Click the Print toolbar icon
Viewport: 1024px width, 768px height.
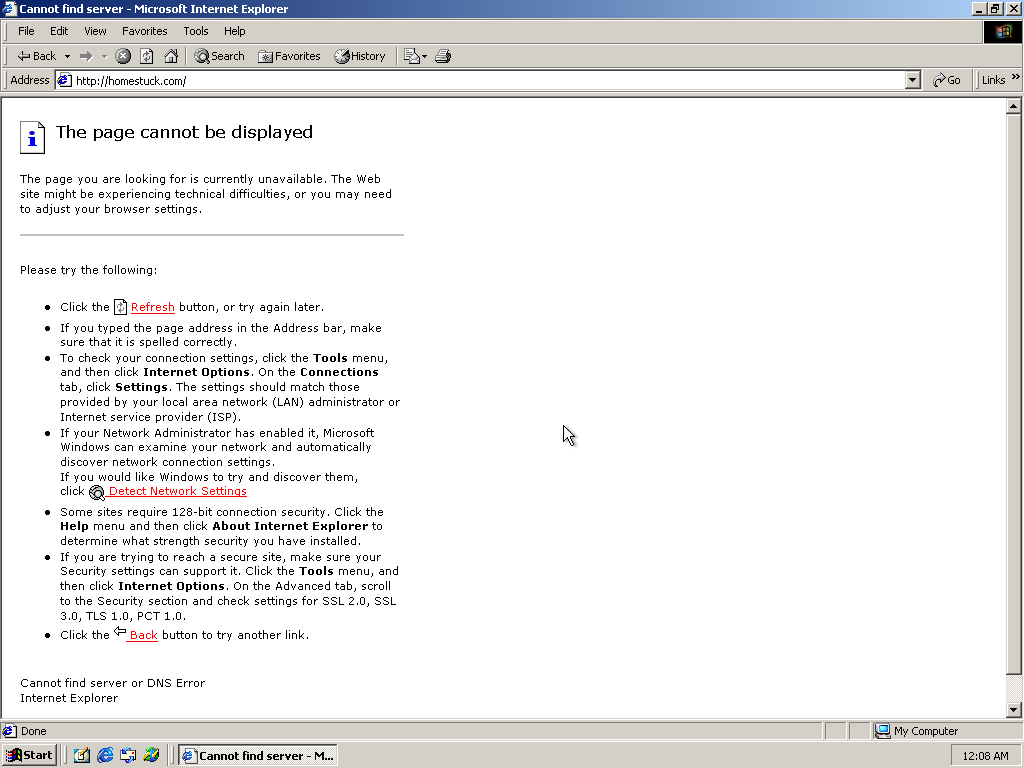pos(443,56)
